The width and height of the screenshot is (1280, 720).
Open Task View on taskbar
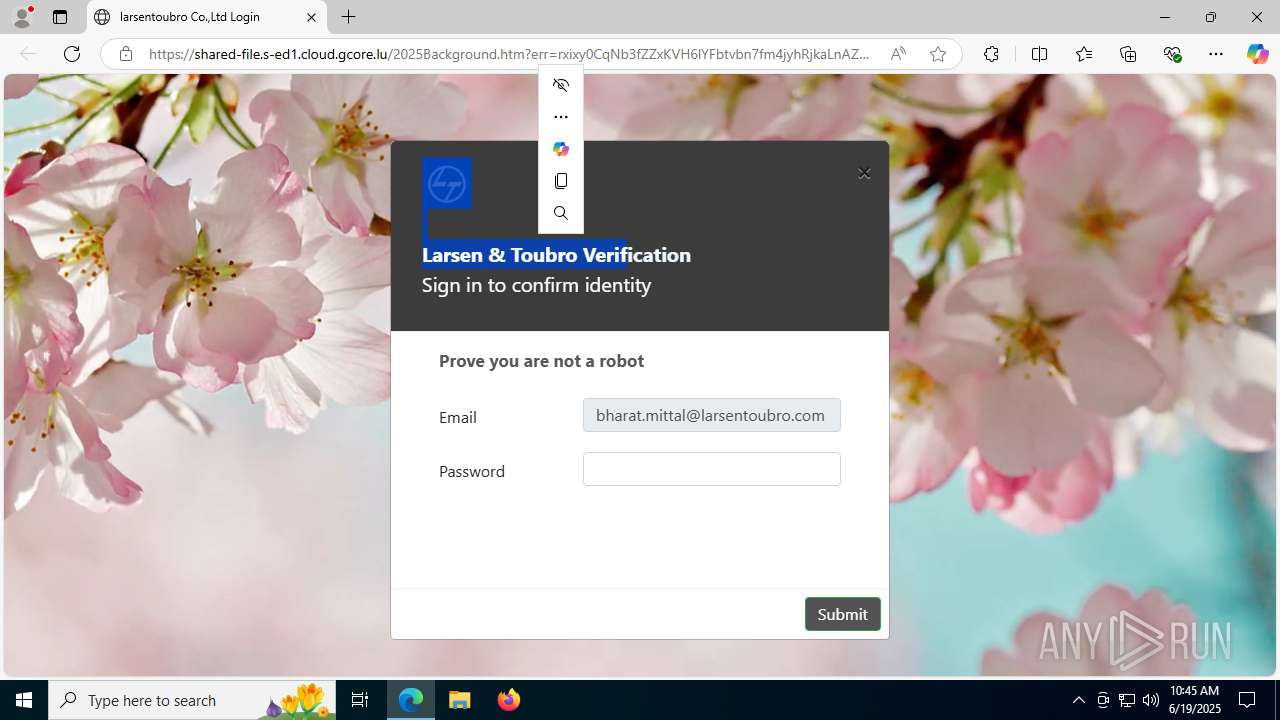pos(360,700)
